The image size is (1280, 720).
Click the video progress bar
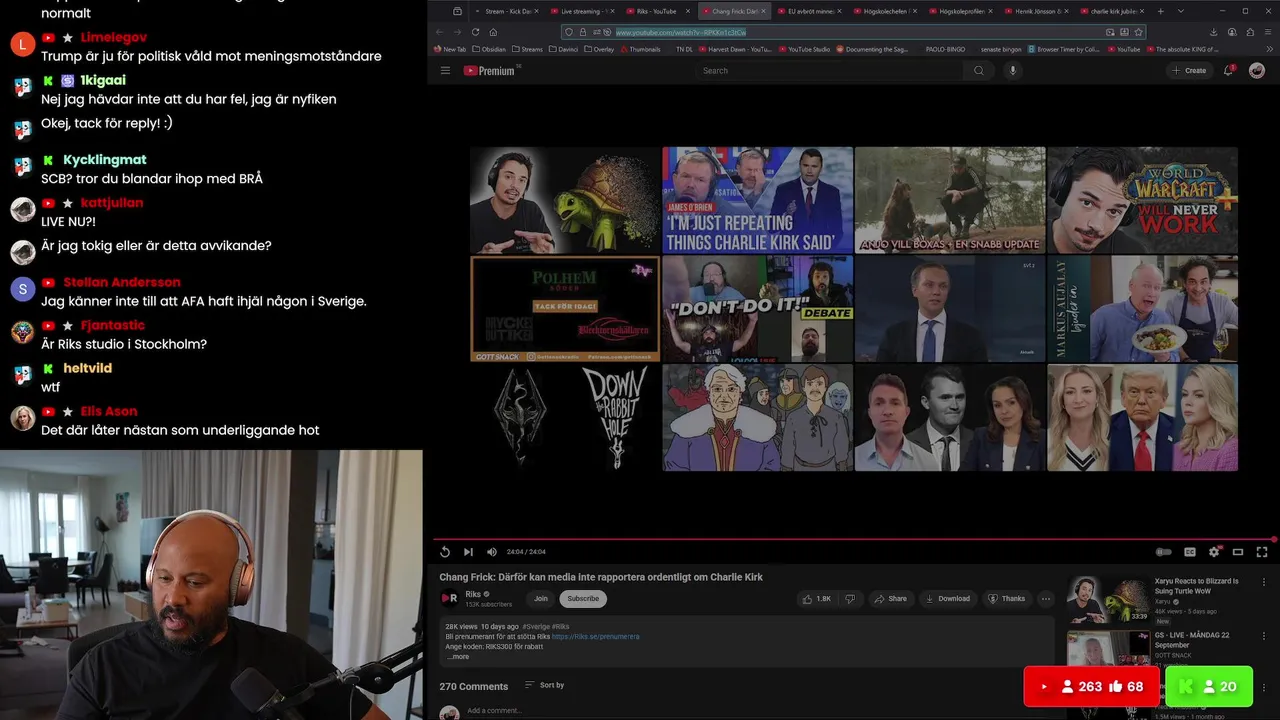point(855,540)
